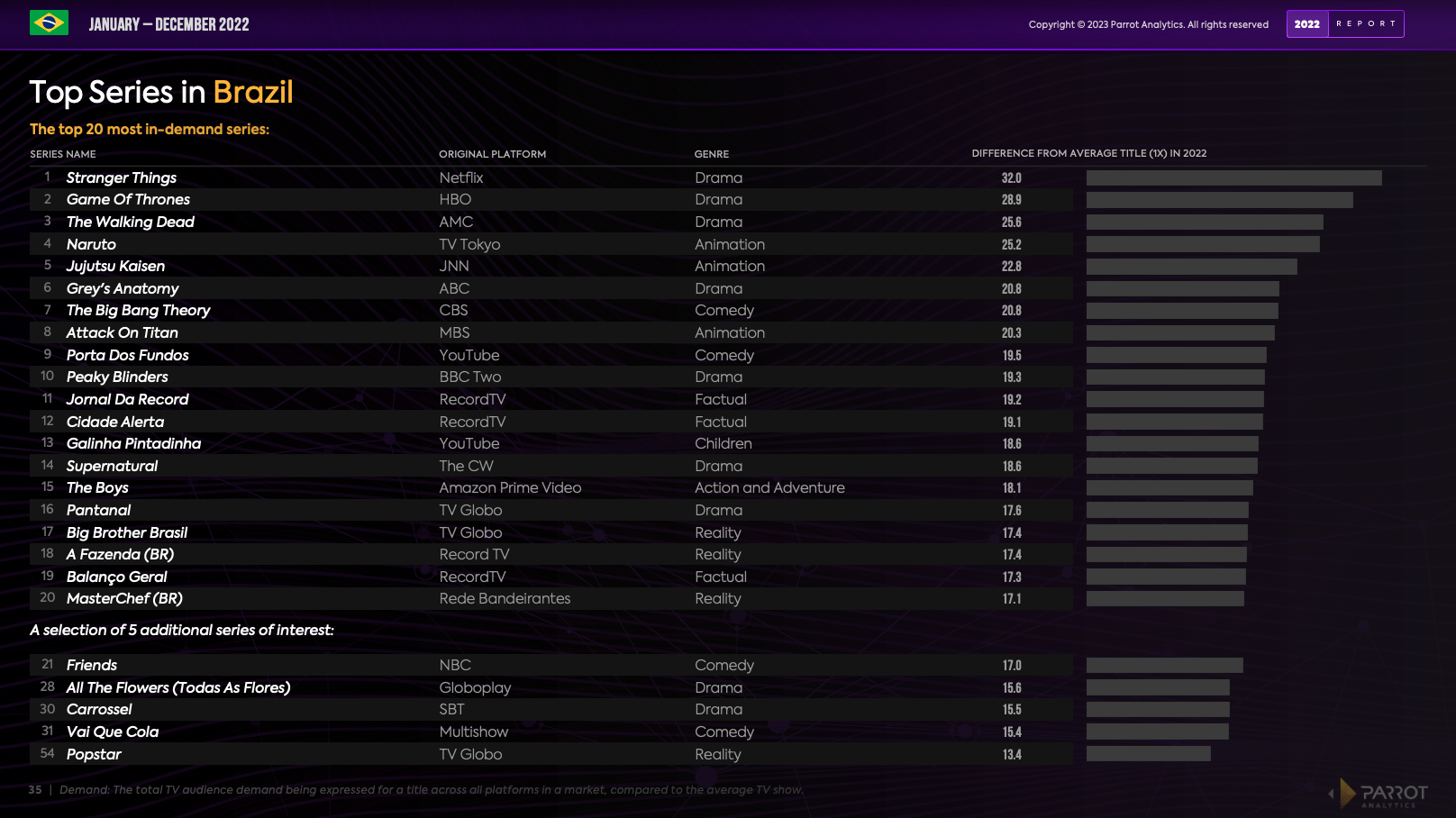Select the 'Friends' series name
Image resolution: width=1456 pixels, height=818 pixels.
click(x=92, y=665)
